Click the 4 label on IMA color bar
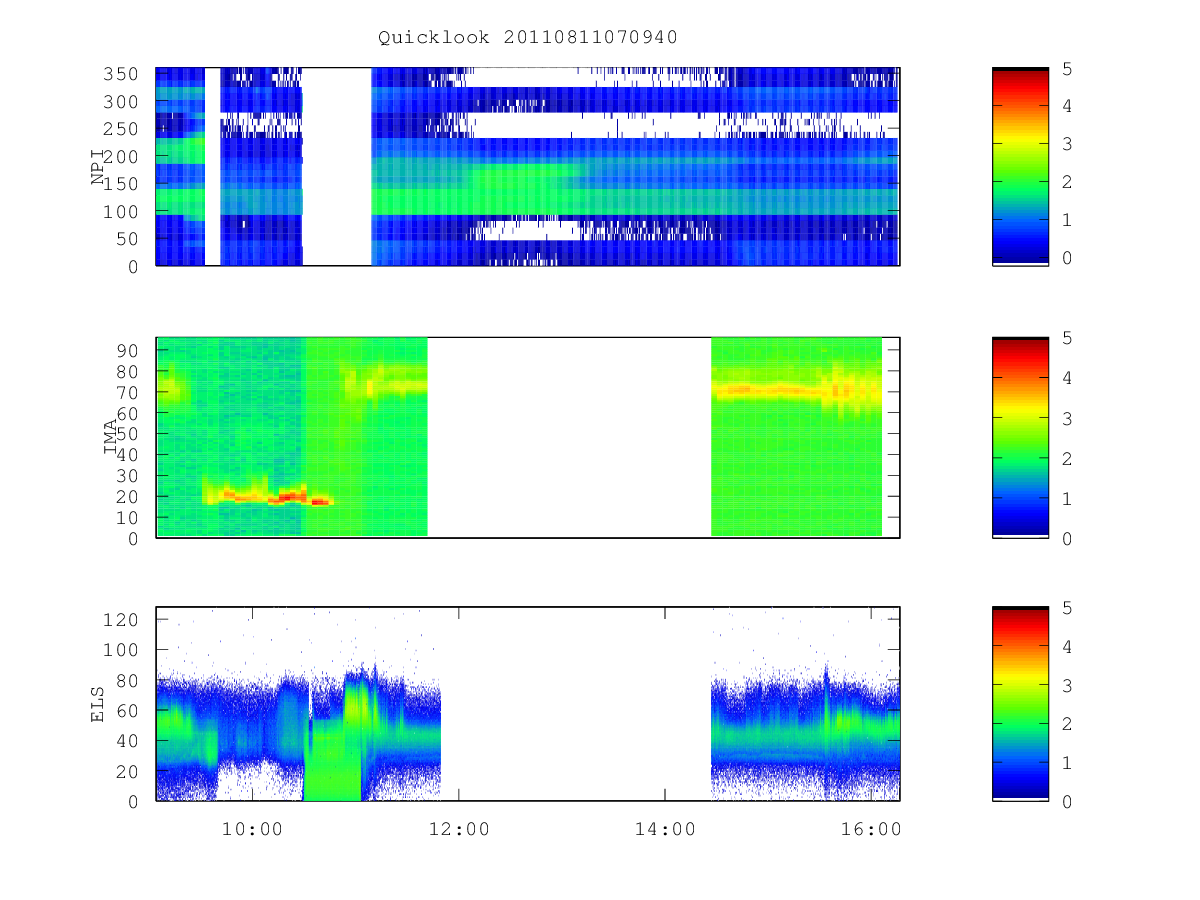Viewport: 1200px width, 900px height. (x=1068, y=378)
